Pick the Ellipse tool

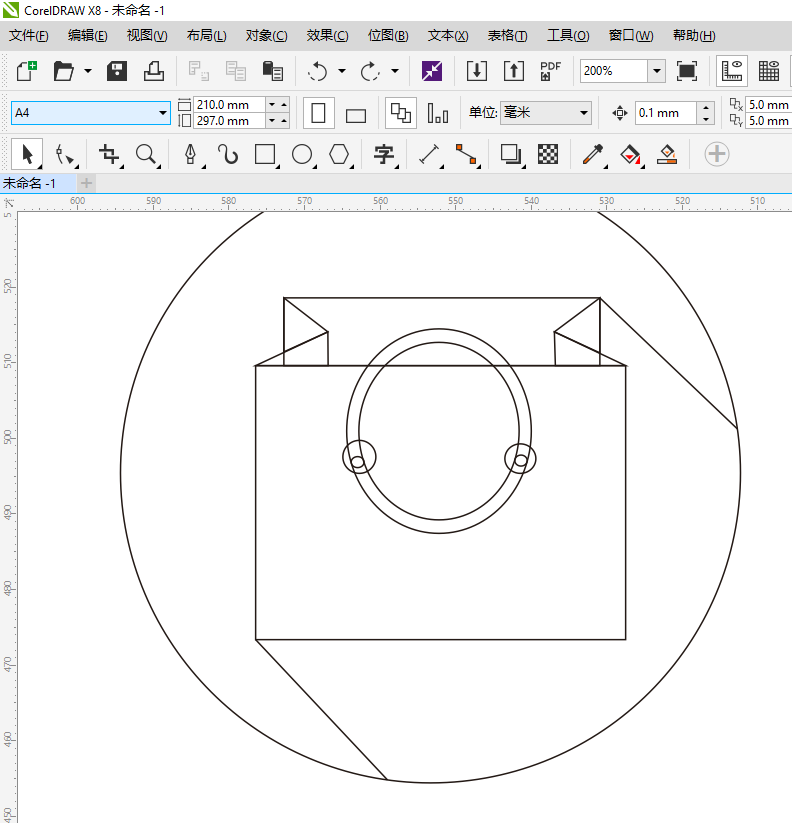[302, 154]
